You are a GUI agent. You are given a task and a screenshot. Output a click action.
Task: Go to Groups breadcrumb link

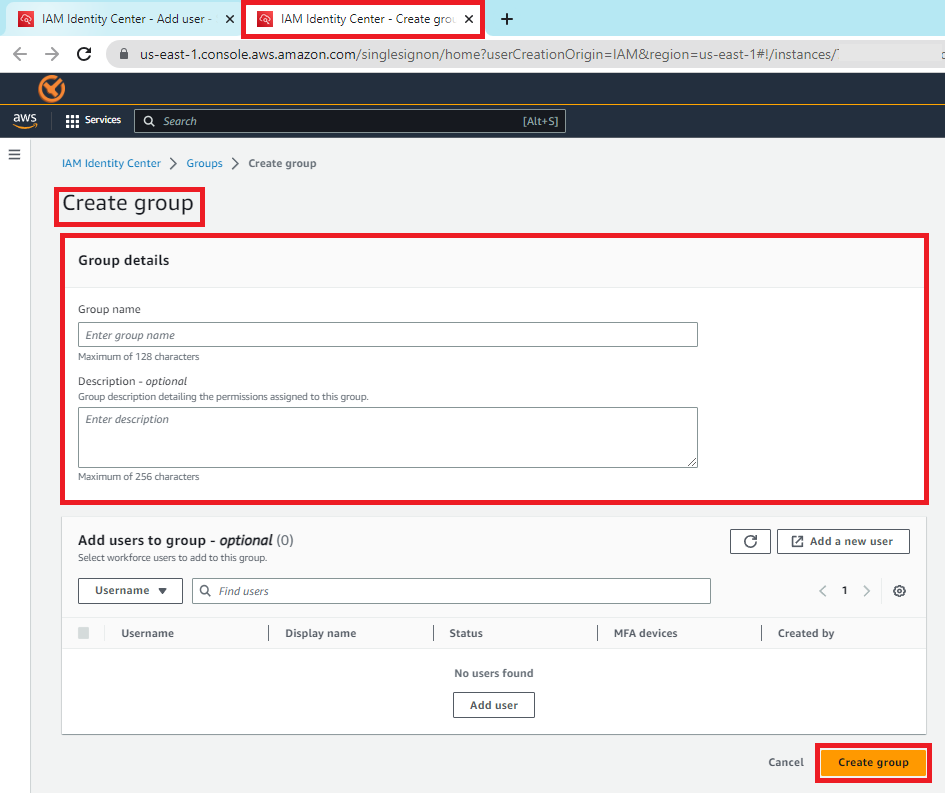[204, 163]
